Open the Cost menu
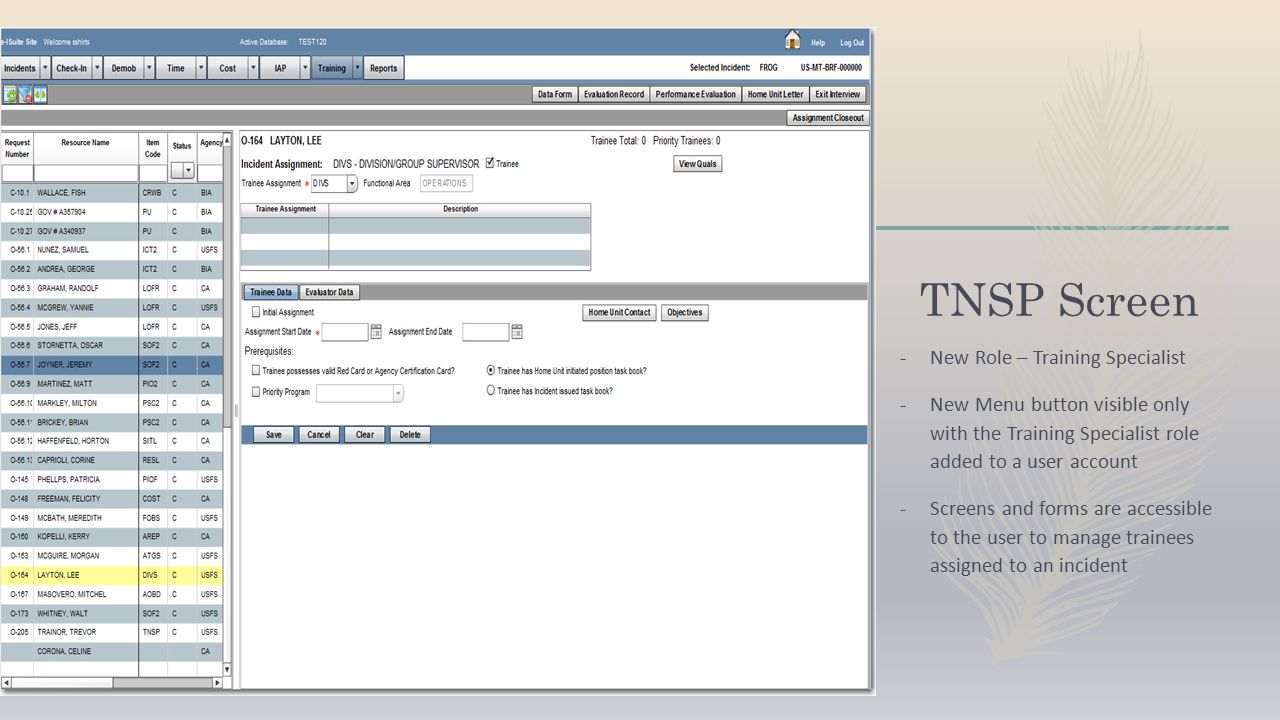Viewport: 1280px width, 720px height. point(228,68)
